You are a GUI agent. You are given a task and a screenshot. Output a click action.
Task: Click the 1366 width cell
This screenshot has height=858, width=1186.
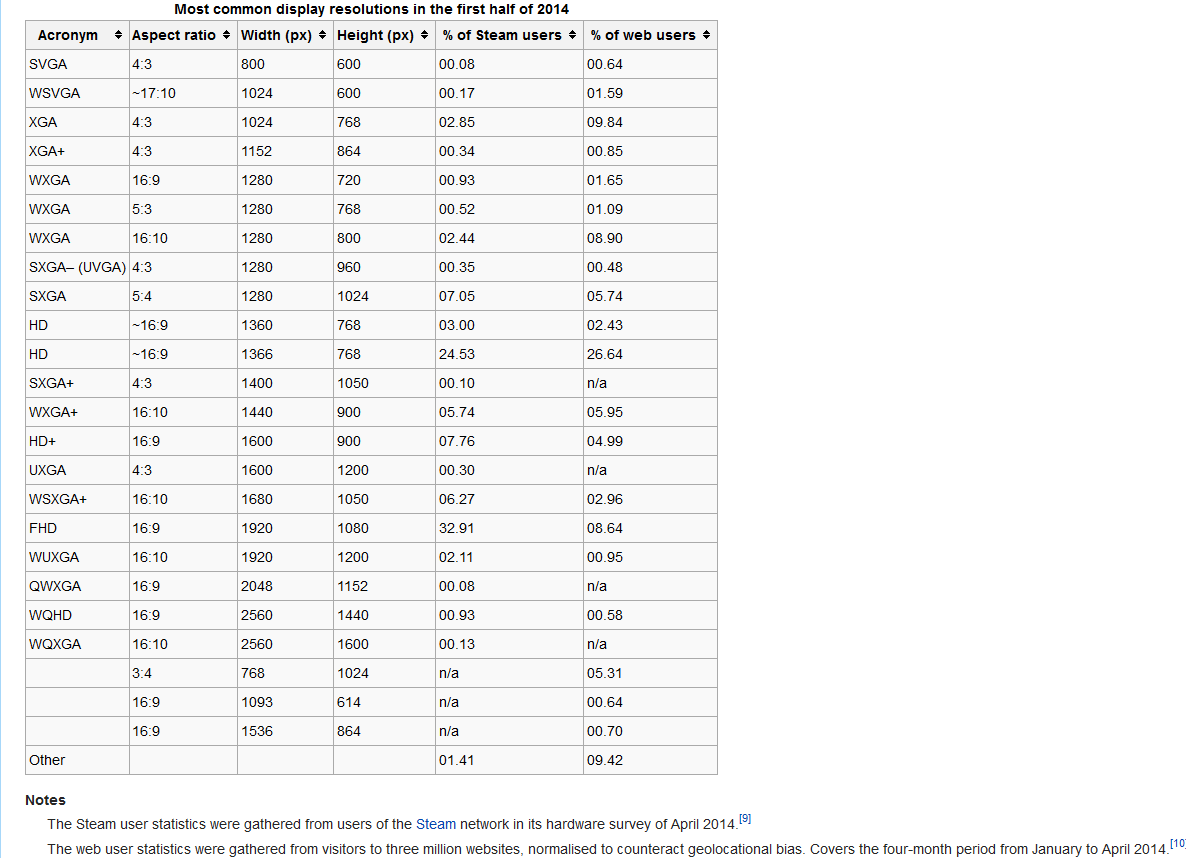(285, 354)
